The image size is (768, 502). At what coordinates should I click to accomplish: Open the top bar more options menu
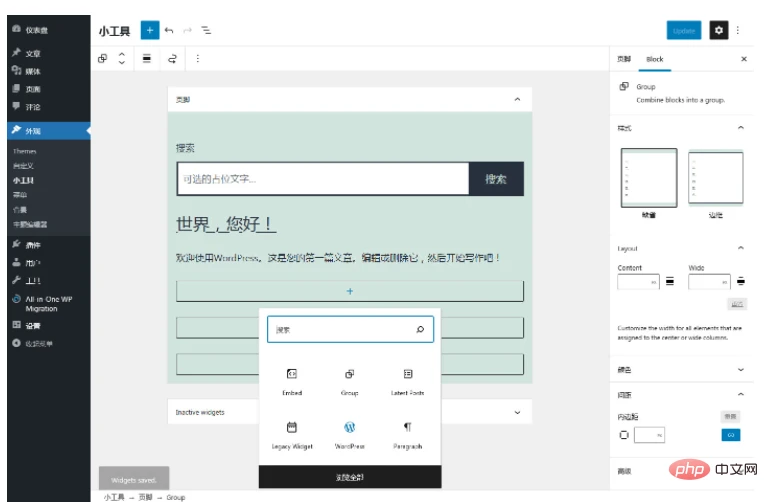point(738,30)
